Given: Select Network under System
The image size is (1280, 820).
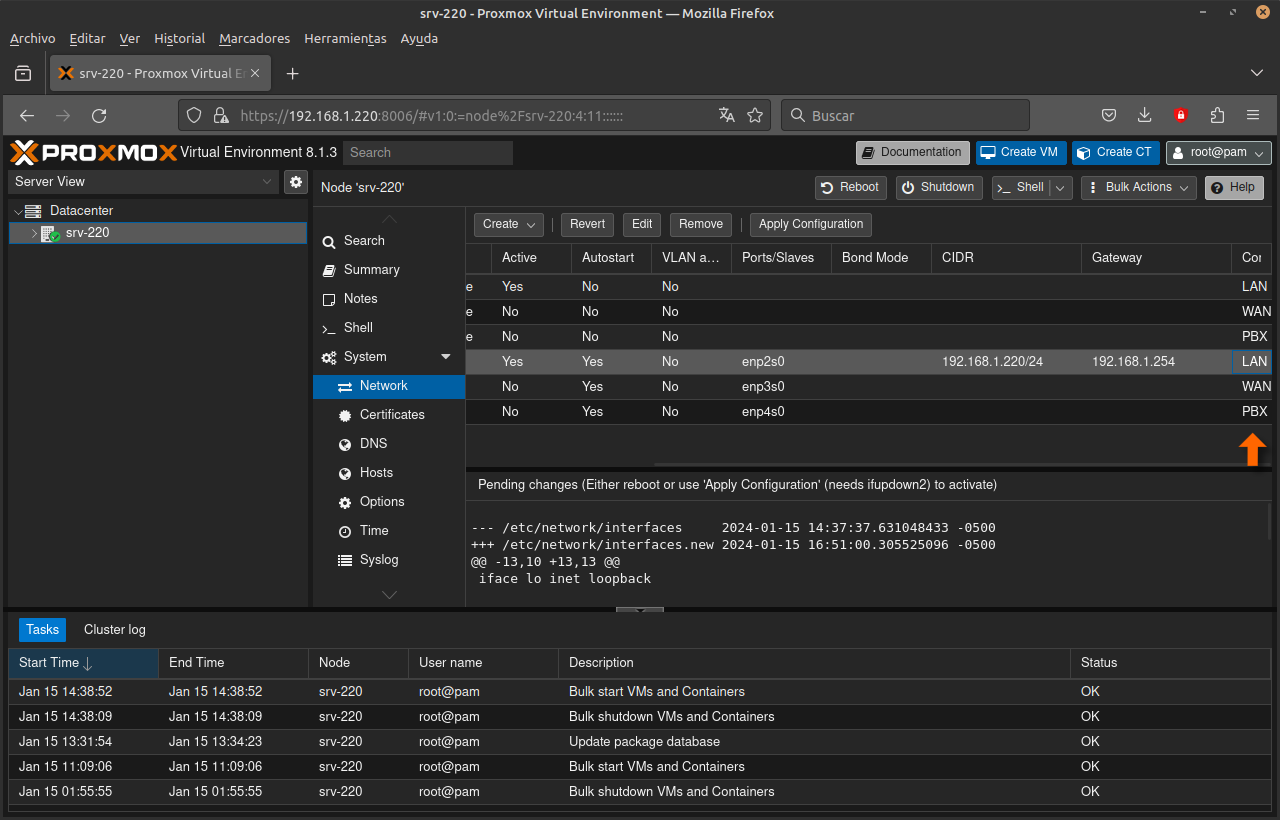Looking at the screenshot, I should click(x=389, y=386).
